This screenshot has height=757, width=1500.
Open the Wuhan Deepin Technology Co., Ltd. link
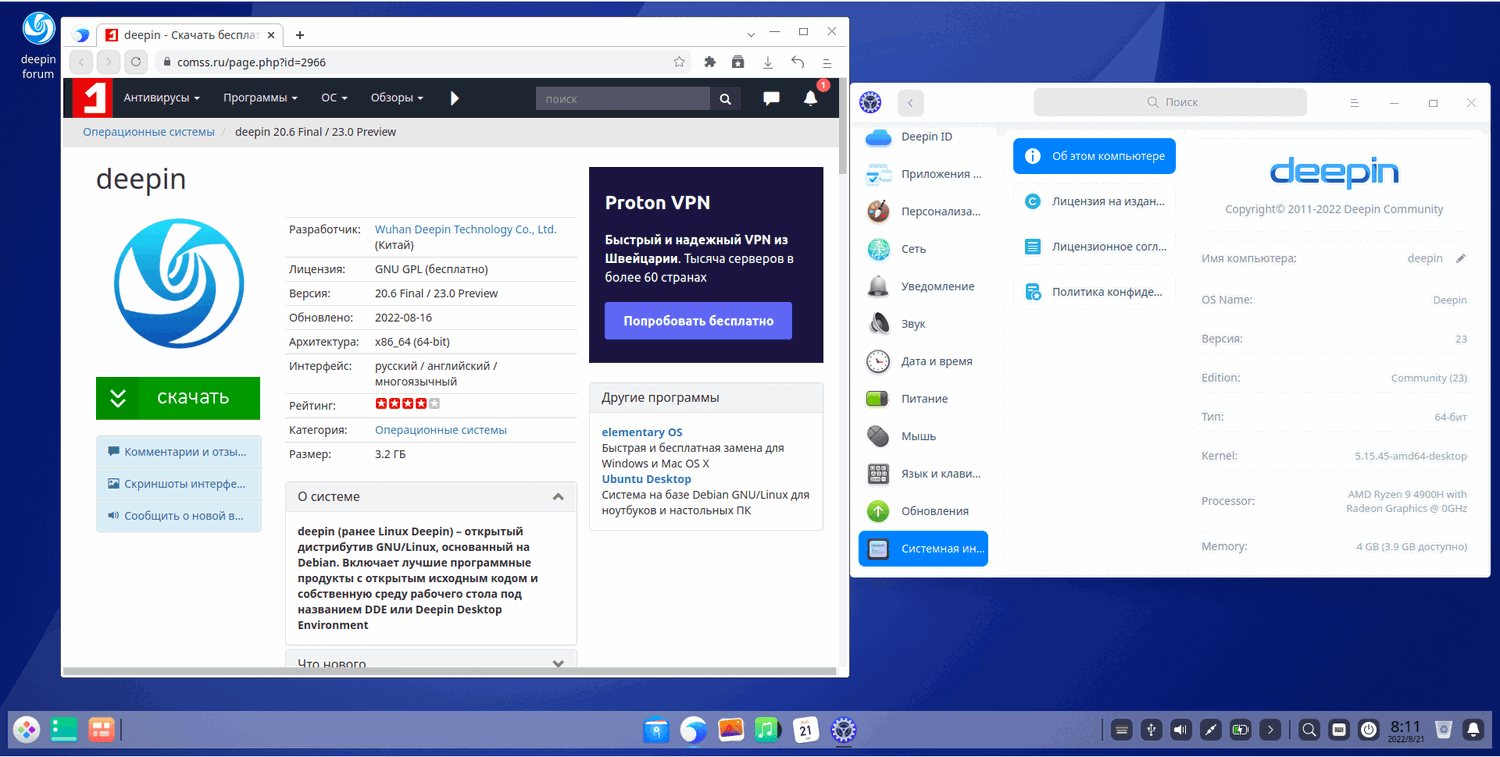[465, 229]
